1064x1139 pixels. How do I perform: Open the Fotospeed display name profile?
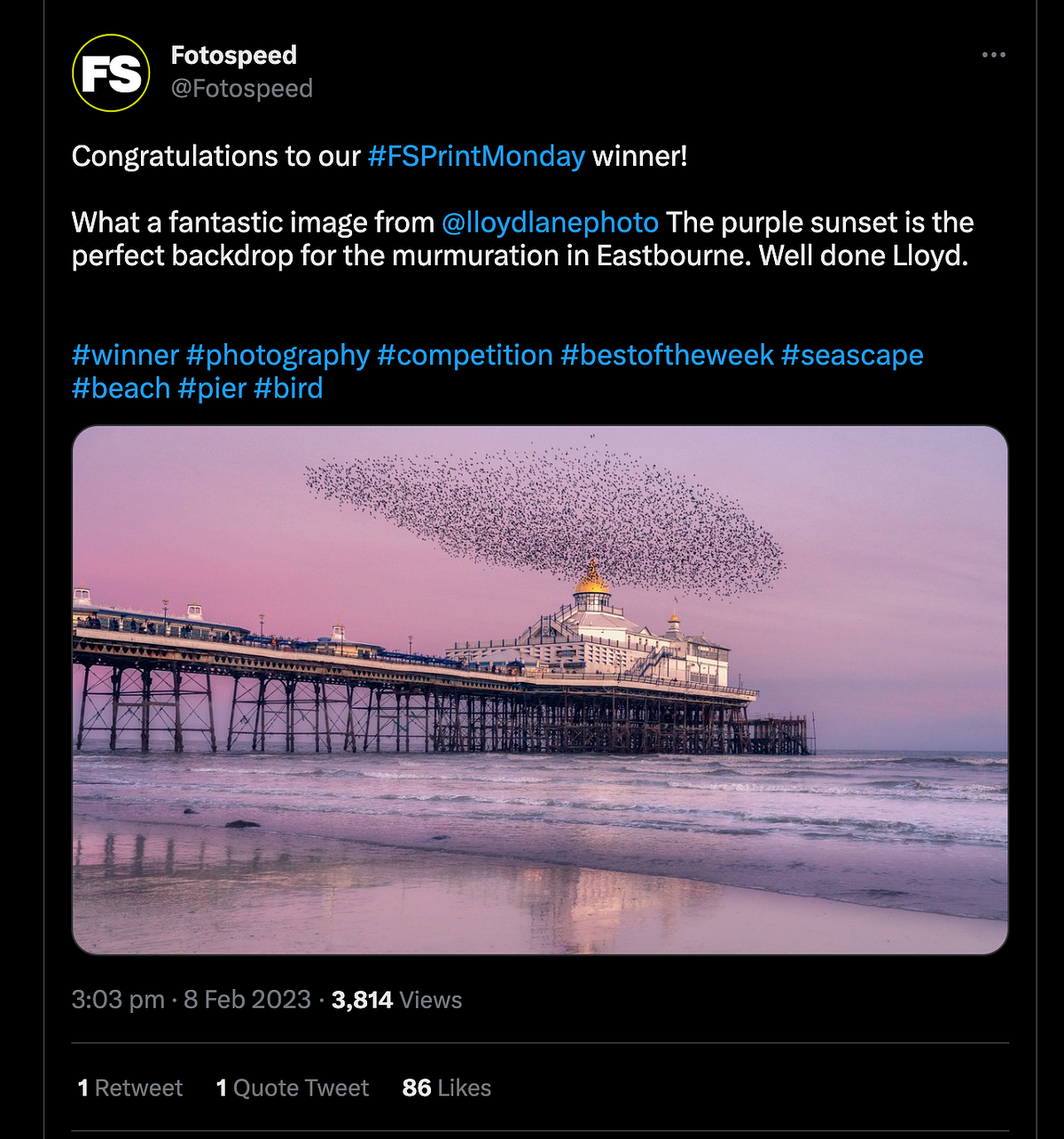pyautogui.click(x=233, y=55)
